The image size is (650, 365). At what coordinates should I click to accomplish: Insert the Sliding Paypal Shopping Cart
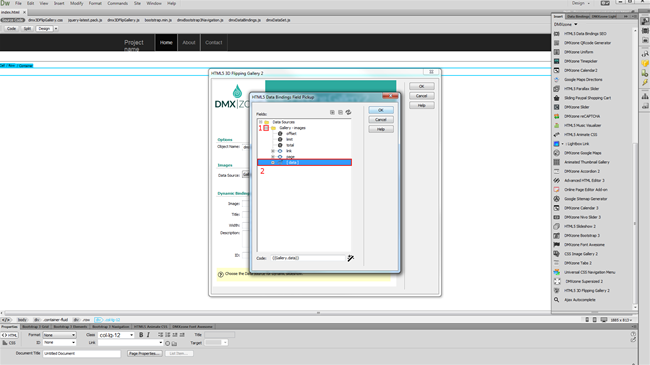pos(587,98)
